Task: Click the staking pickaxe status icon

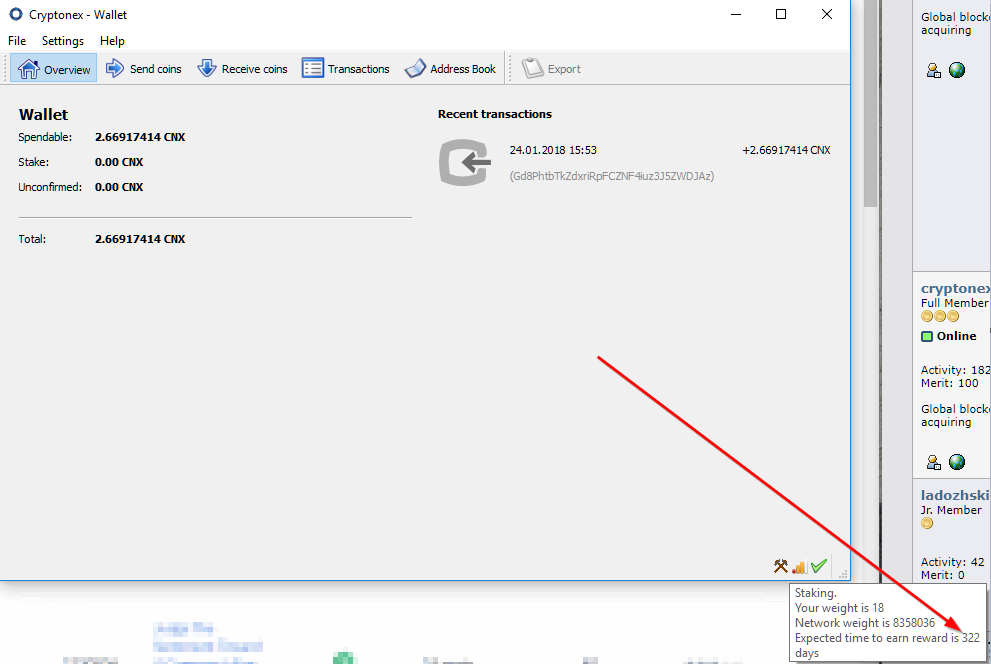Action: pos(781,566)
